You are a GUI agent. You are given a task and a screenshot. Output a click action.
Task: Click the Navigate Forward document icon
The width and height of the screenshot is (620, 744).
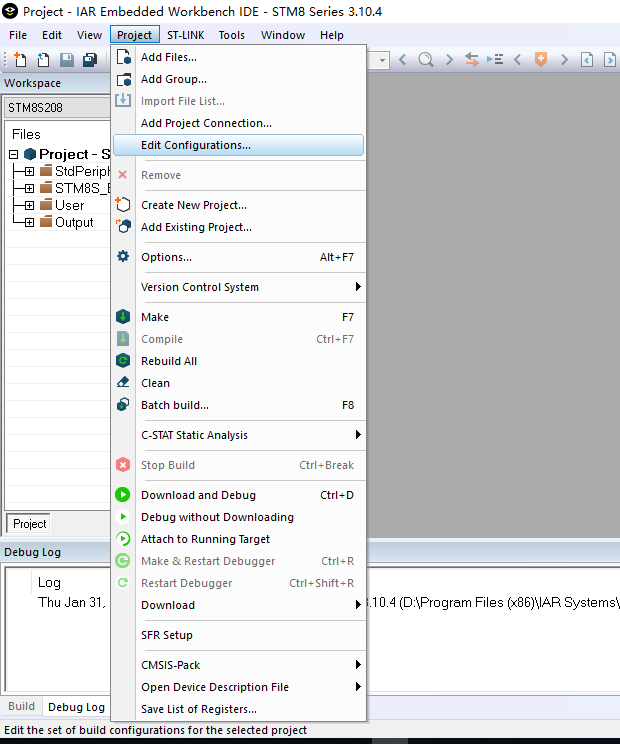tap(610, 60)
